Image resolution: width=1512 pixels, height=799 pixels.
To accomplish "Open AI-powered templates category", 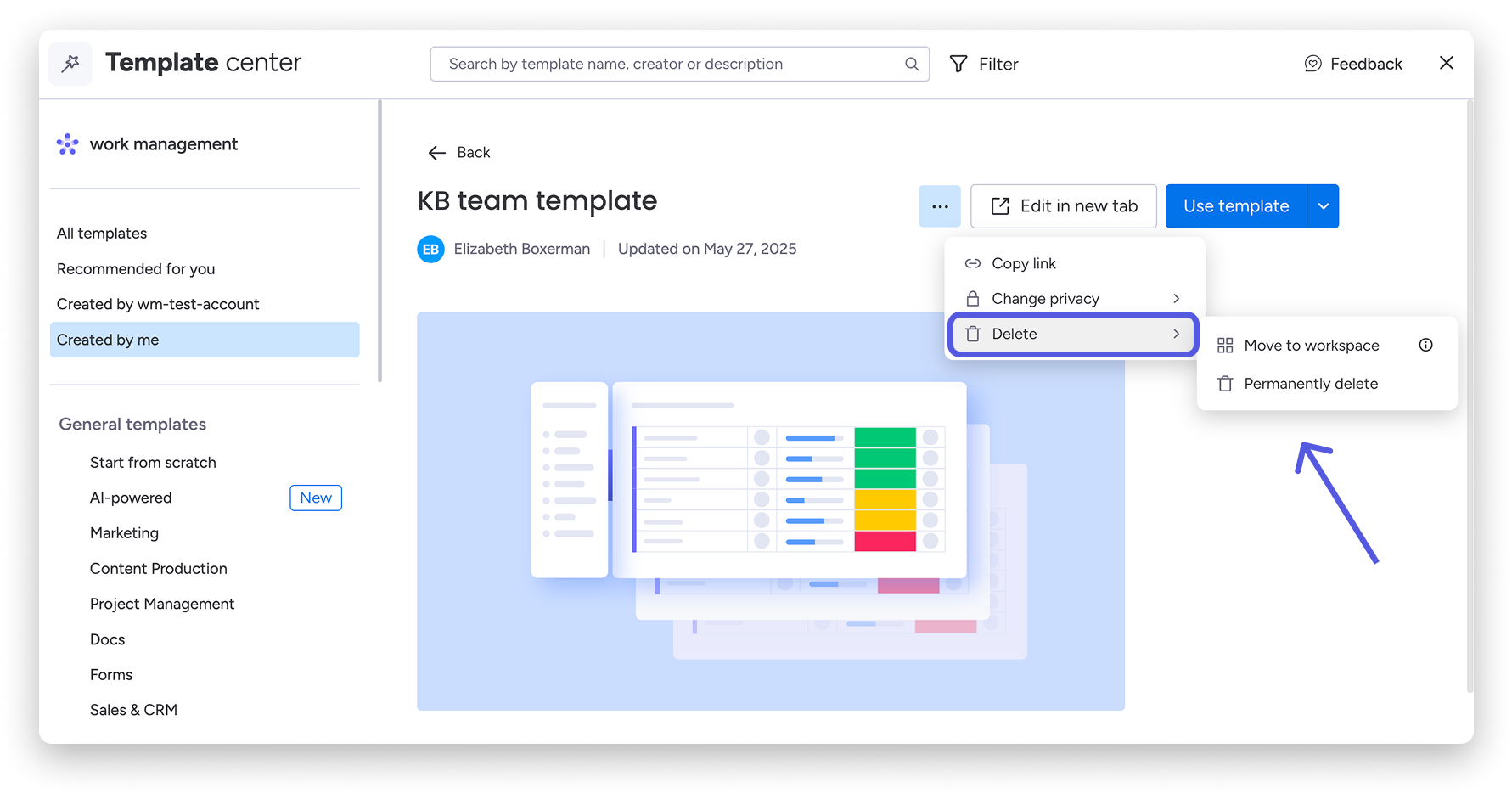I will pyautogui.click(x=131, y=498).
